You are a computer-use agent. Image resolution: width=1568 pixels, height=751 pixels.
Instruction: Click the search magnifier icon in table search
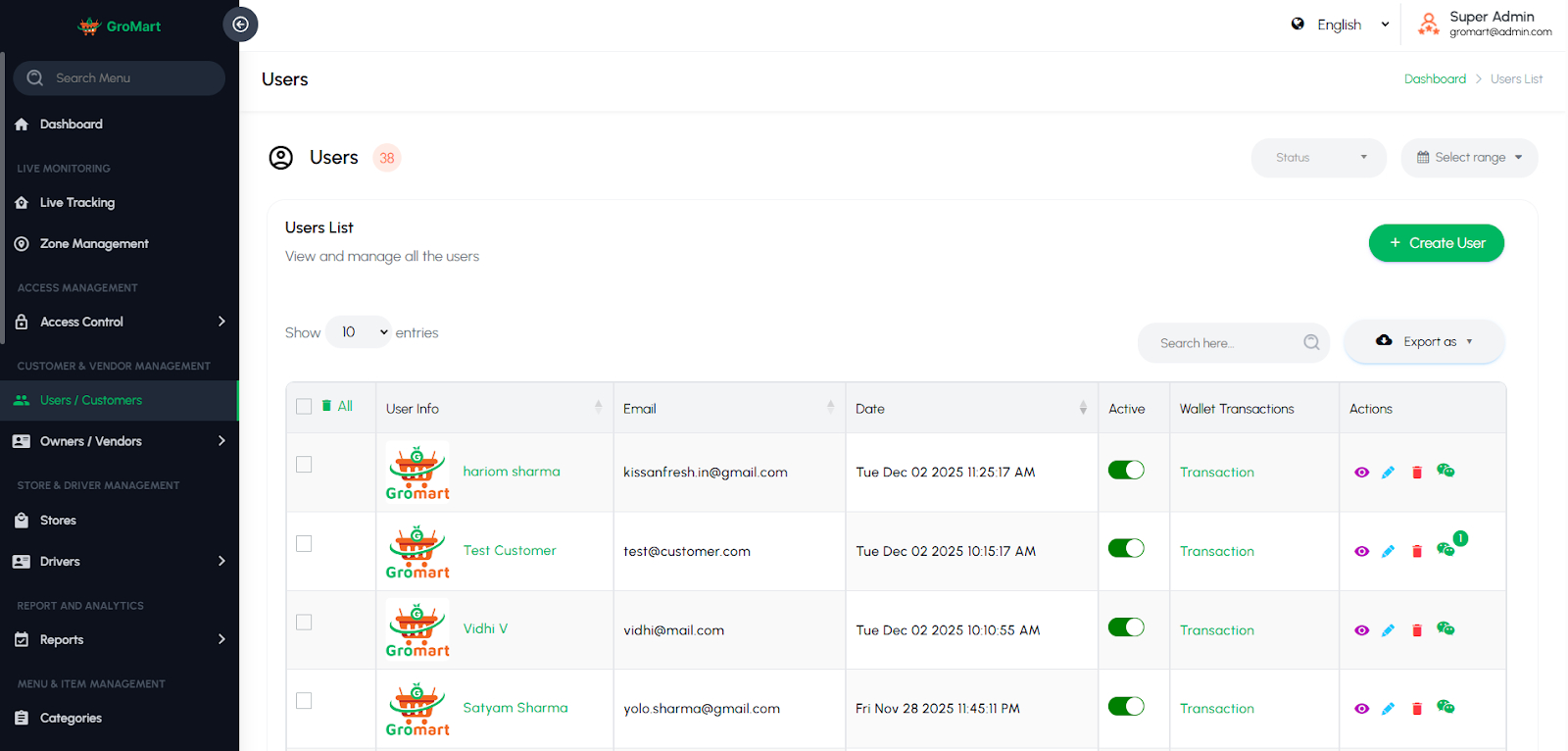point(1311,342)
